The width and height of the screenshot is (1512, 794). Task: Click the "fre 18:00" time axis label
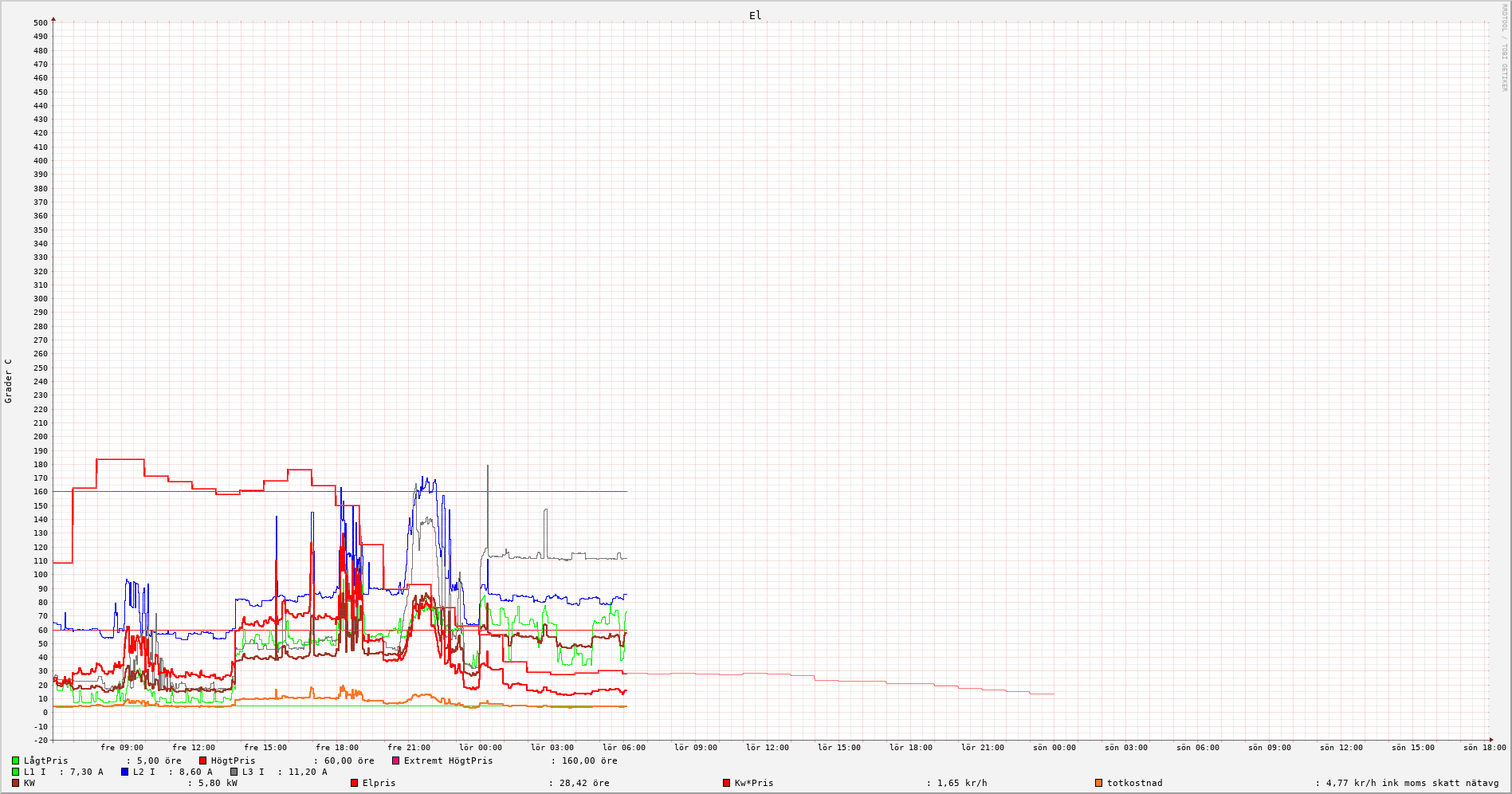337,748
